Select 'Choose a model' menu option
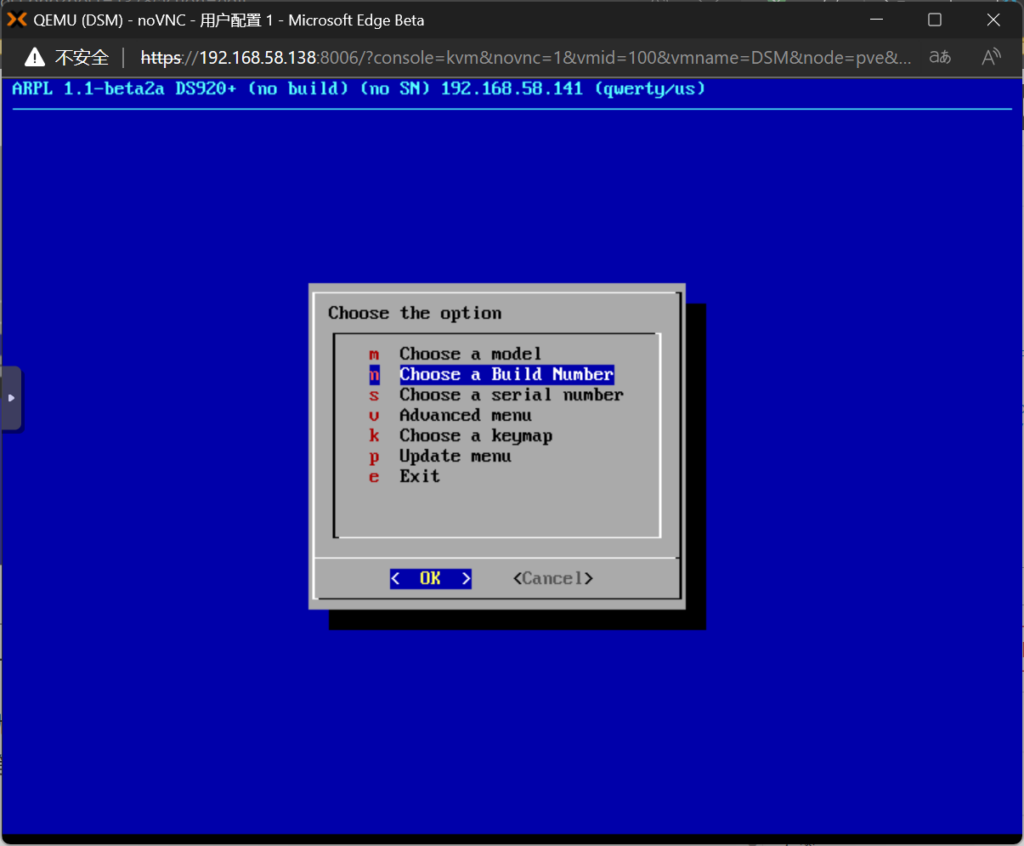1024x846 pixels. tap(470, 354)
